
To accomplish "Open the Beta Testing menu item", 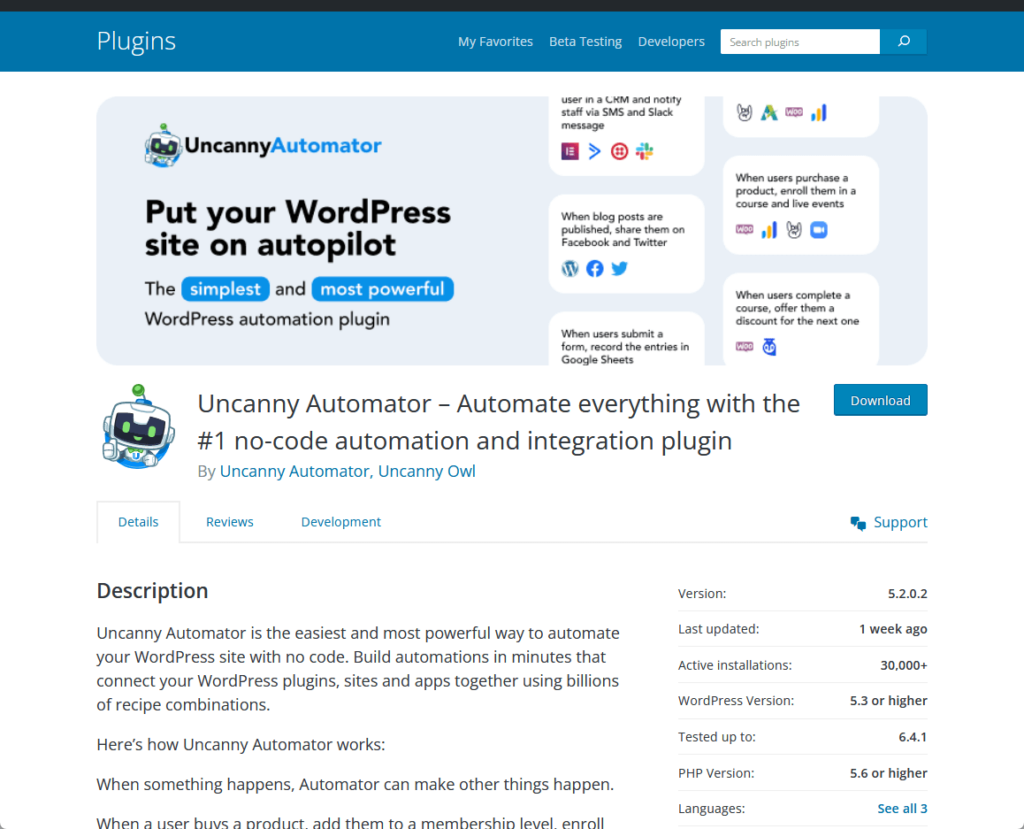I will [x=585, y=42].
